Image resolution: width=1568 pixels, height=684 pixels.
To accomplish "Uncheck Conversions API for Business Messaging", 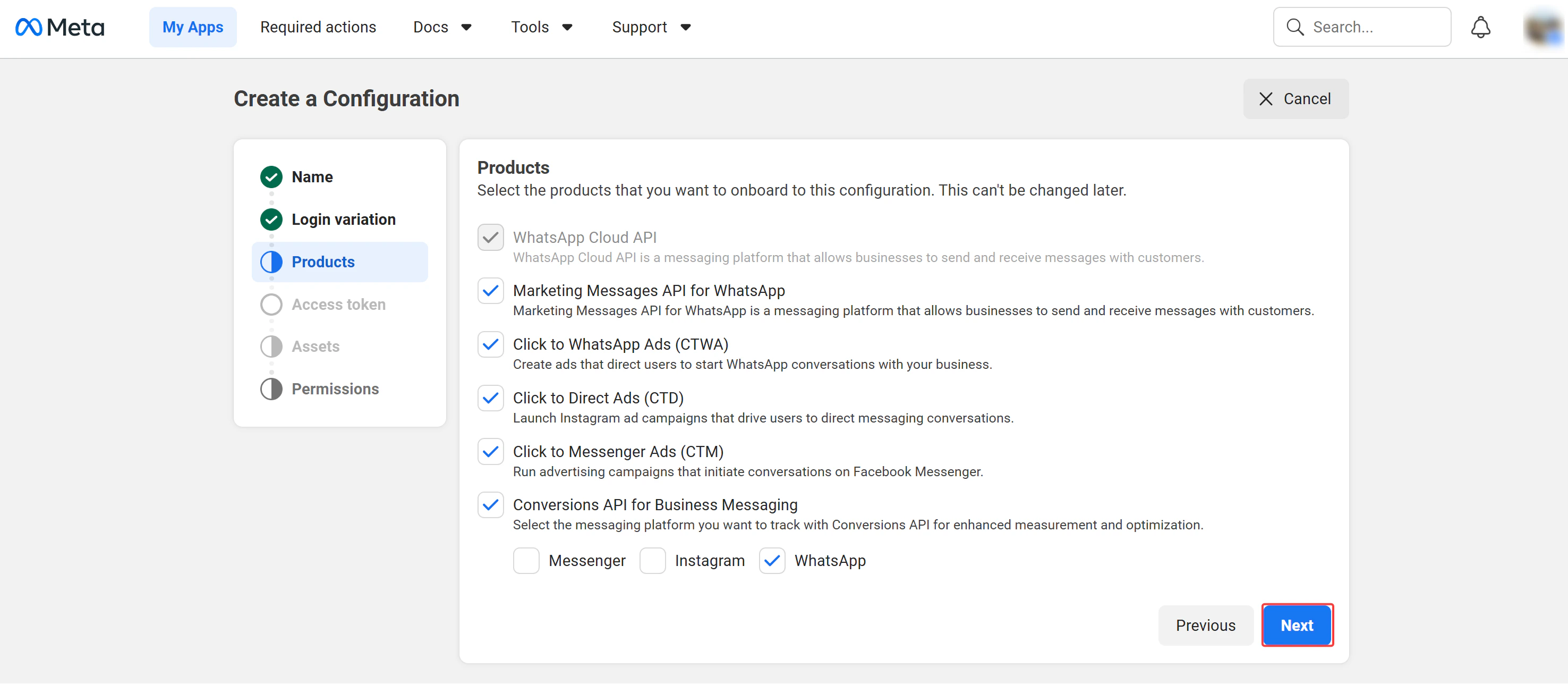I will tap(490, 505).
